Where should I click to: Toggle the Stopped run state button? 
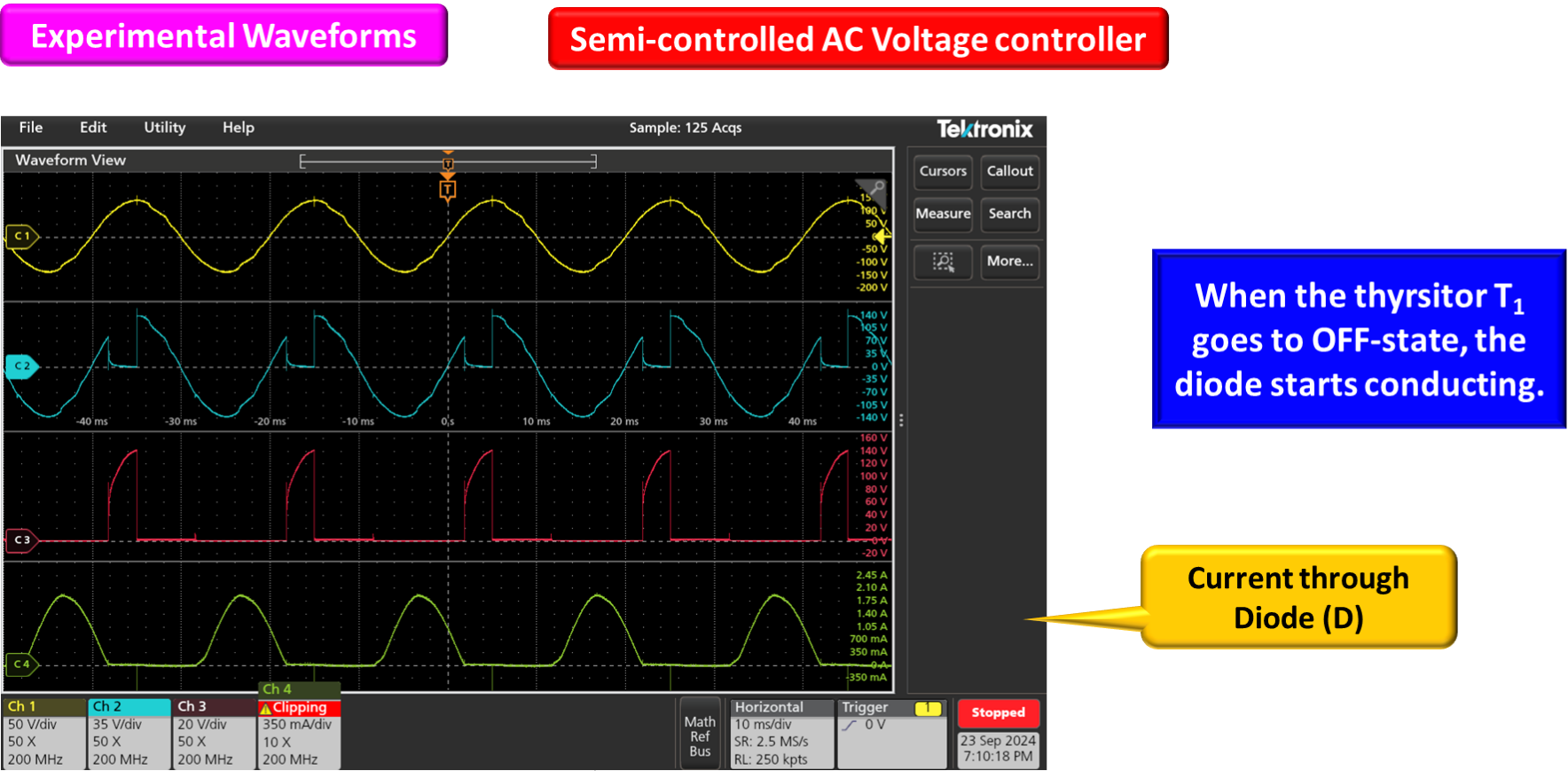click(998, 712)
